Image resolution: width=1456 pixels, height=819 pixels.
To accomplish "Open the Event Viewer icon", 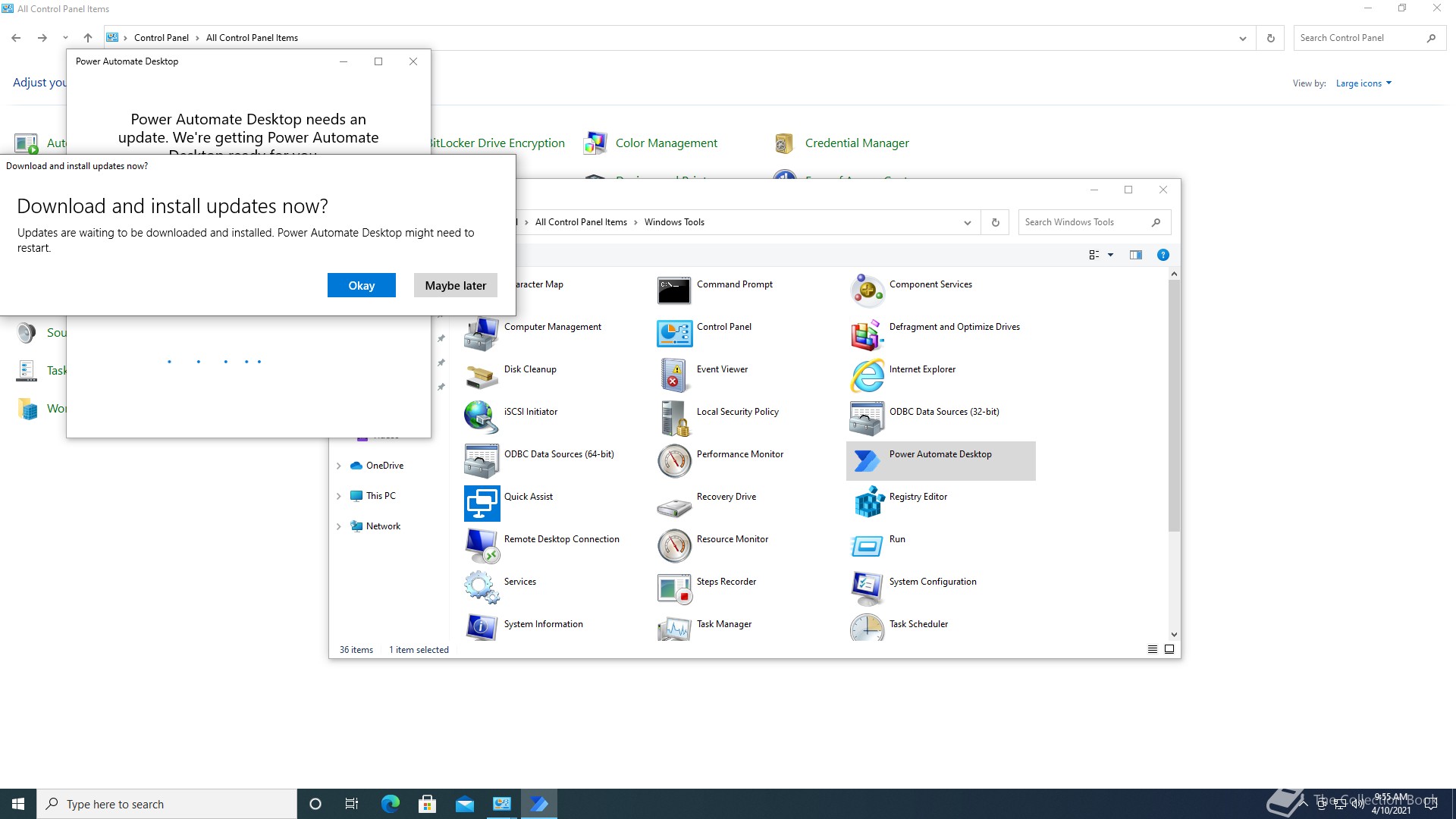I will pyautogui.click(x=673, y=375).
